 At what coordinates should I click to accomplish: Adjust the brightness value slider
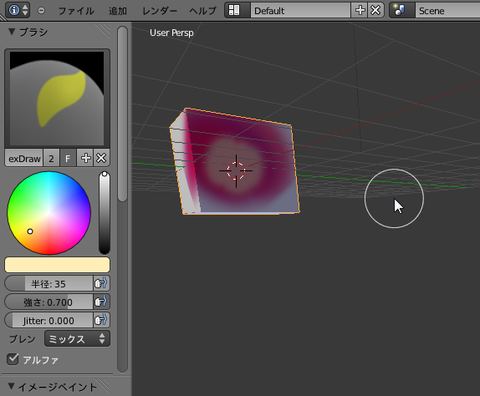point(104,213)
